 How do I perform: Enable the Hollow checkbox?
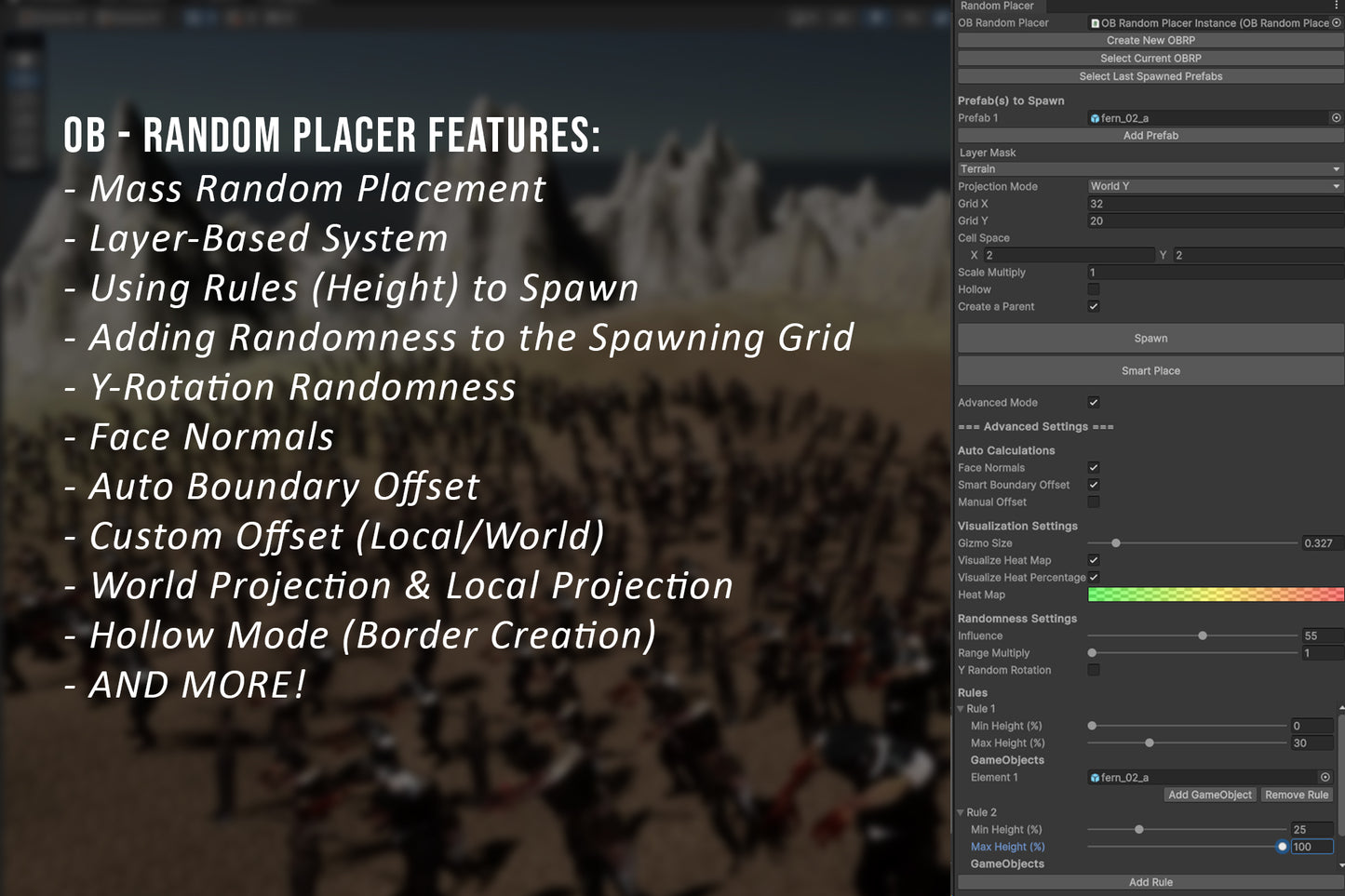click(1094, 289)
